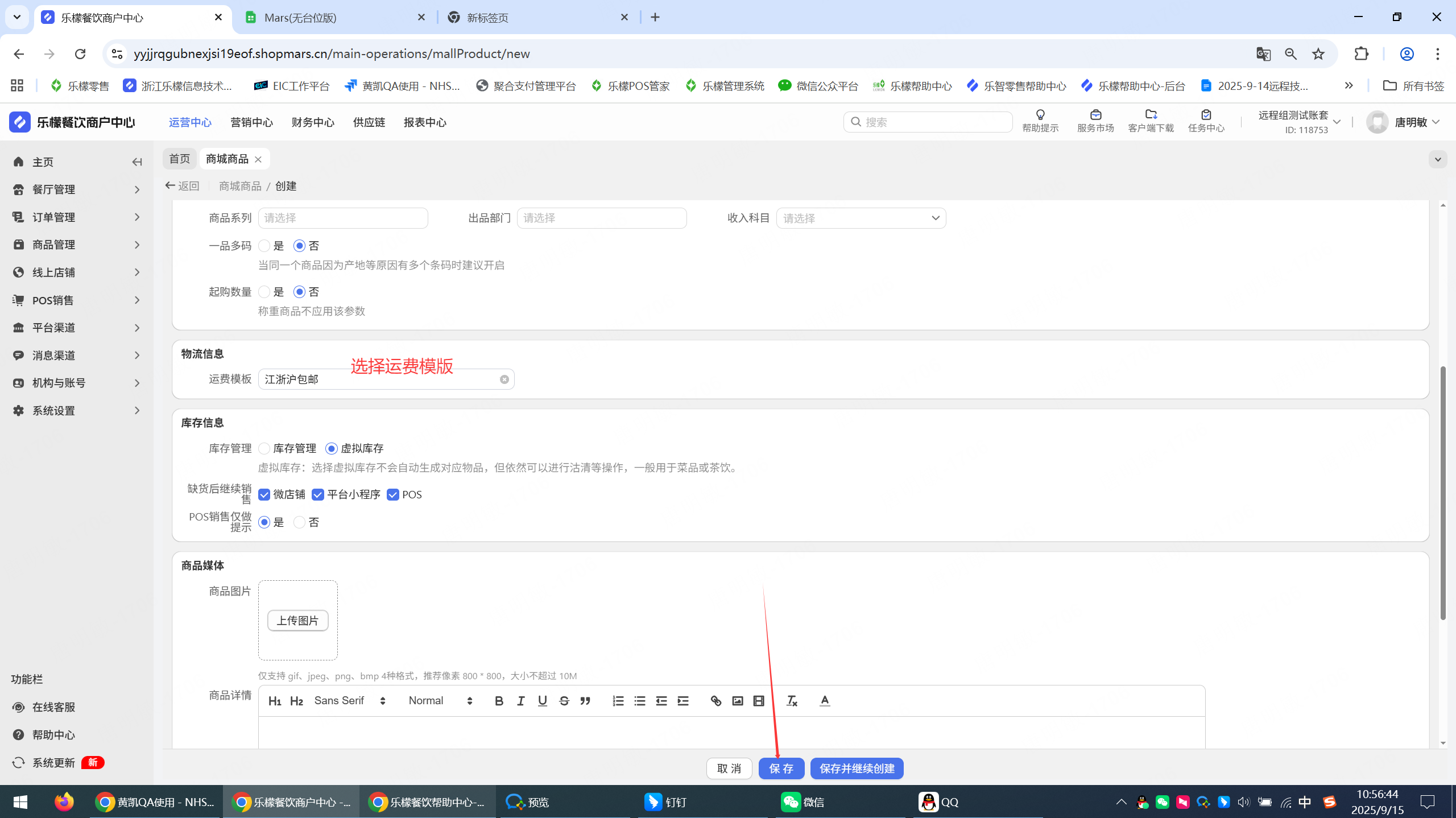The width and height of the screenshot is (1456, 818).
Task: Insert an image in the editor
Action: pos(738,701)
